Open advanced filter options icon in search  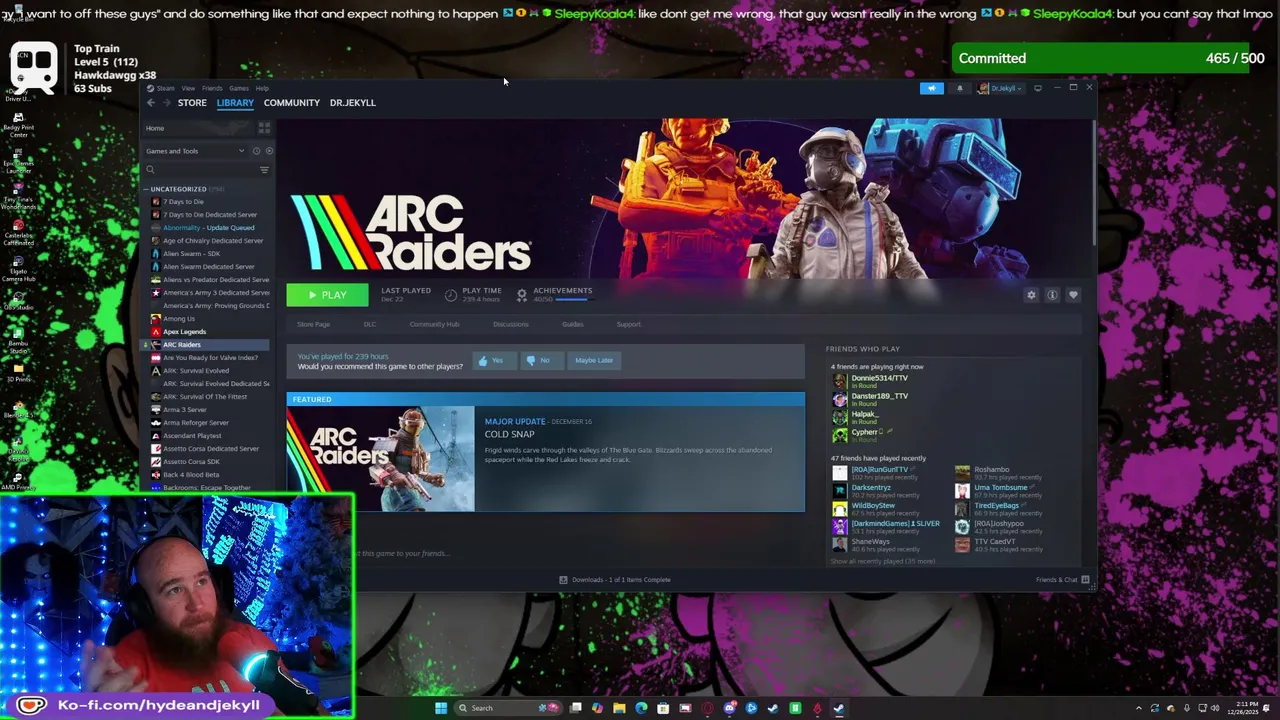[x=264, y=170]
